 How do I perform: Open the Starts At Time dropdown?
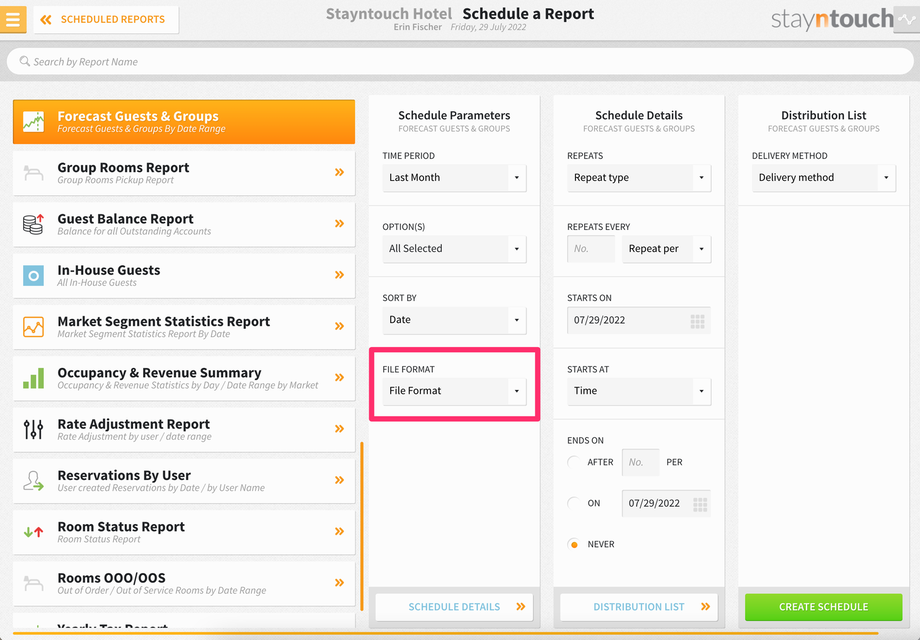(639, 391)
